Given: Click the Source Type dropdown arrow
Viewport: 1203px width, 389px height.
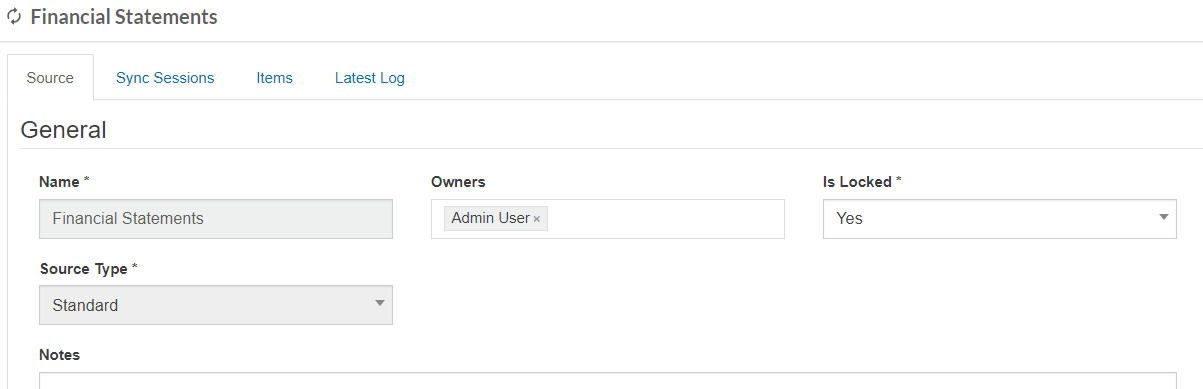Looking at the screenshot, I should [380, 303].
